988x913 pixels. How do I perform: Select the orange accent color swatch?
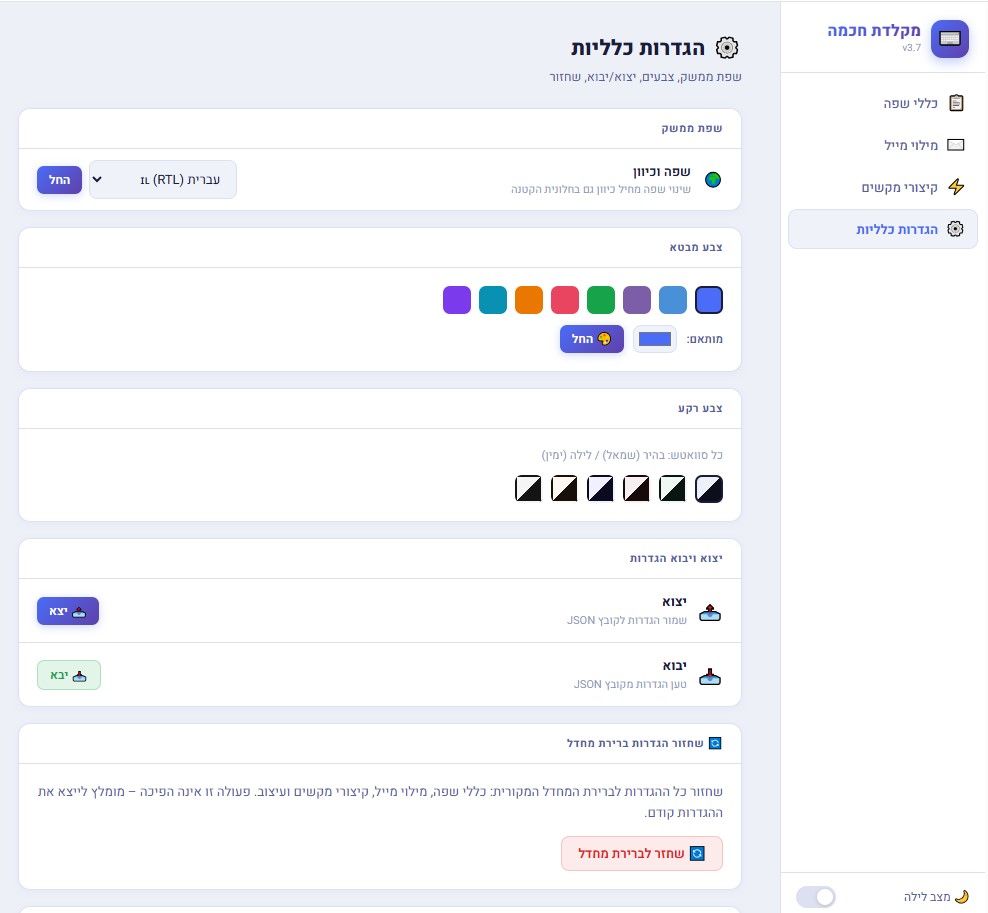[x=529, y=300]
